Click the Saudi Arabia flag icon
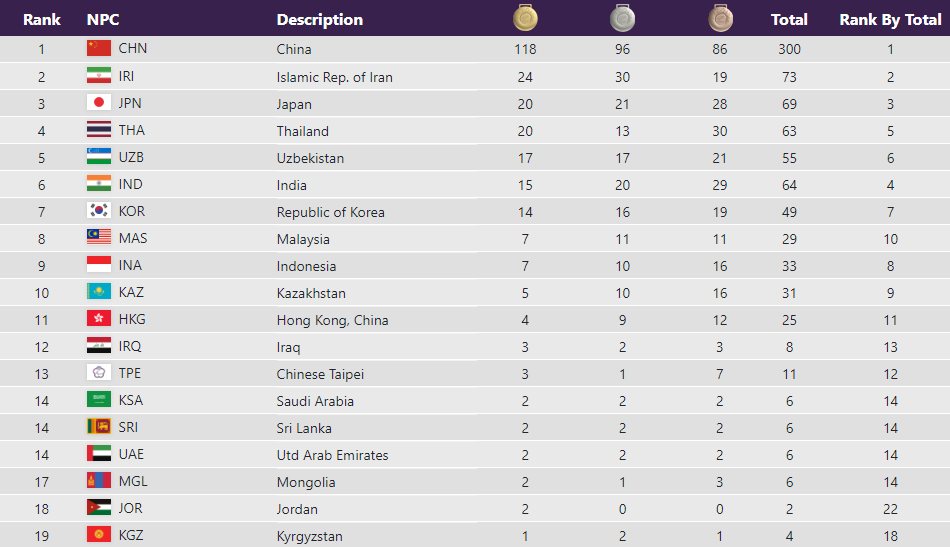Viewport: 950px width, 547px height. tap(99, 400)
